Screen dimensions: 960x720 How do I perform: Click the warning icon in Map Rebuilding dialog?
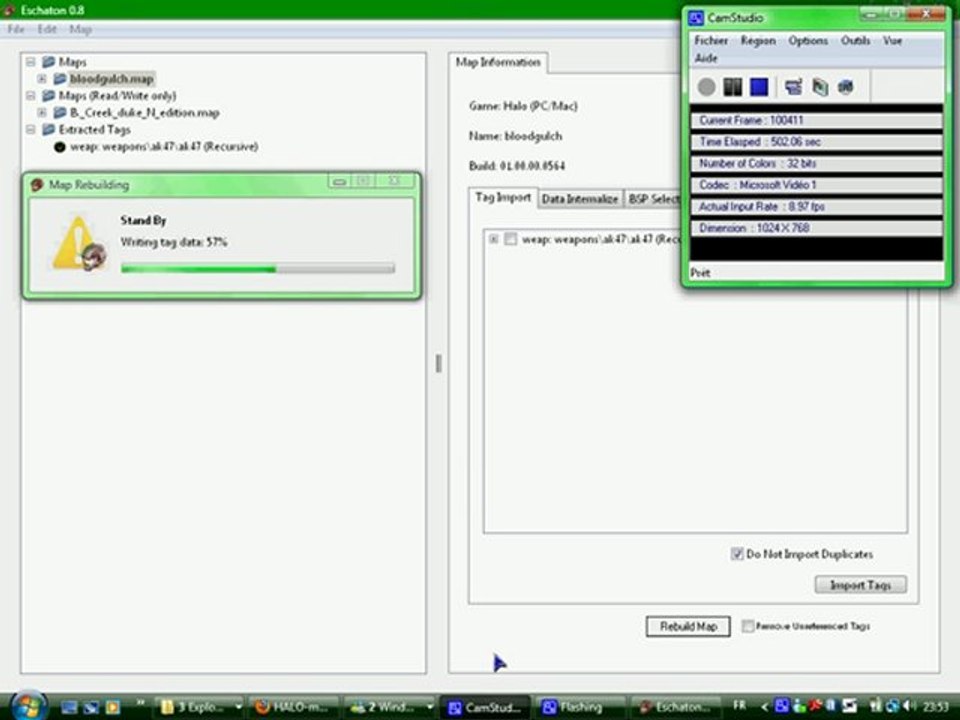pos(79,244)
